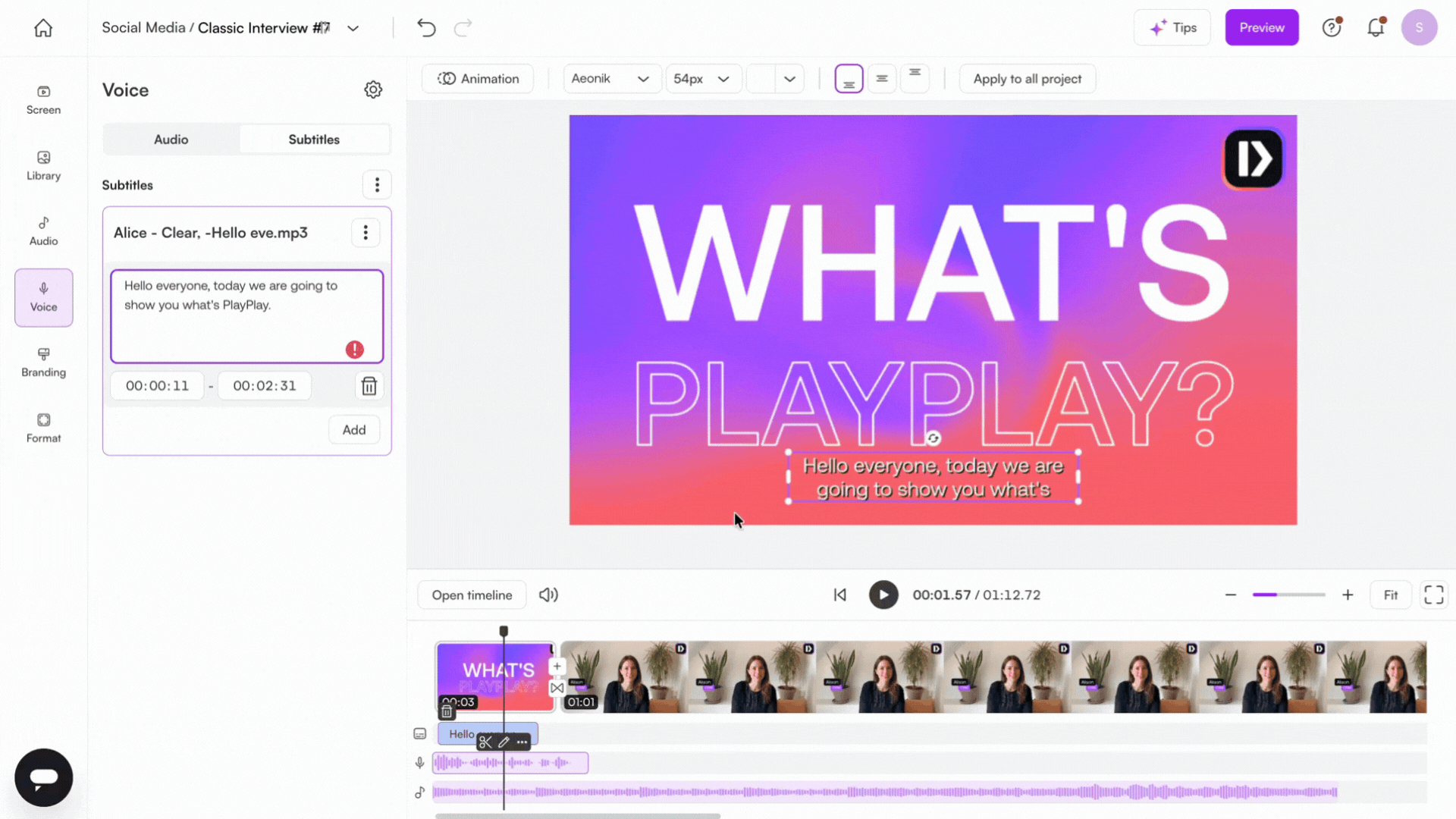Viewport: 1456px width, 819px height.
Task: Open the Format panel in sidebar
Action: (x=43, y=428)
